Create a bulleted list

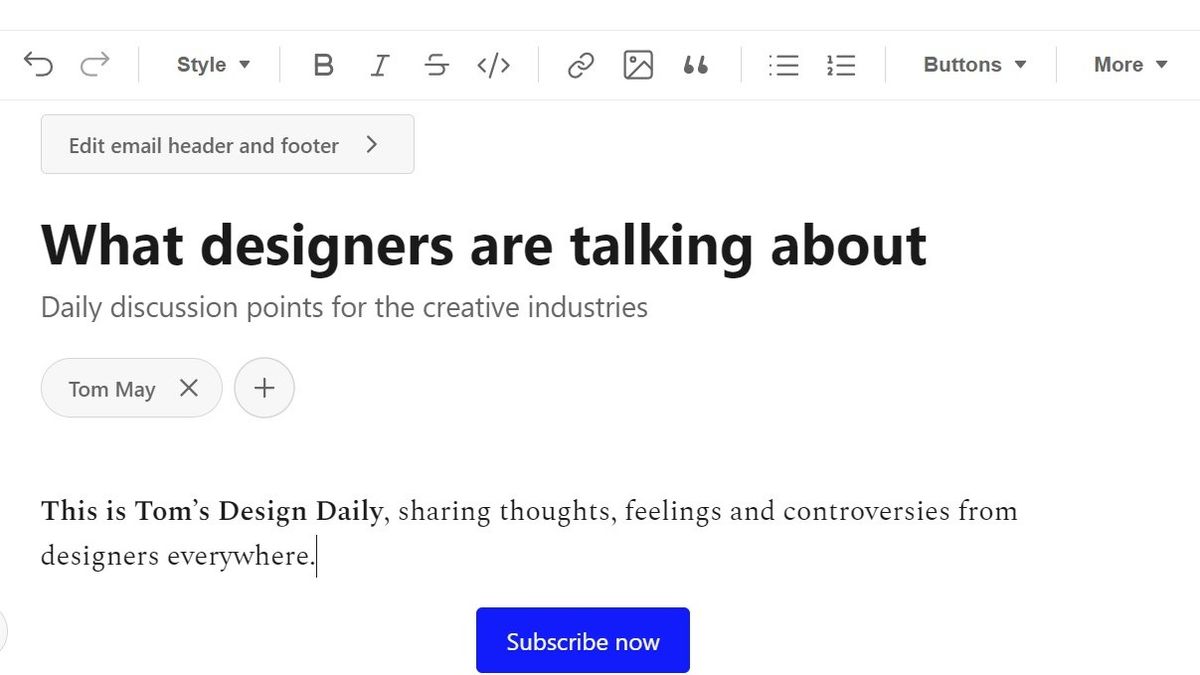tap(784, 65)
